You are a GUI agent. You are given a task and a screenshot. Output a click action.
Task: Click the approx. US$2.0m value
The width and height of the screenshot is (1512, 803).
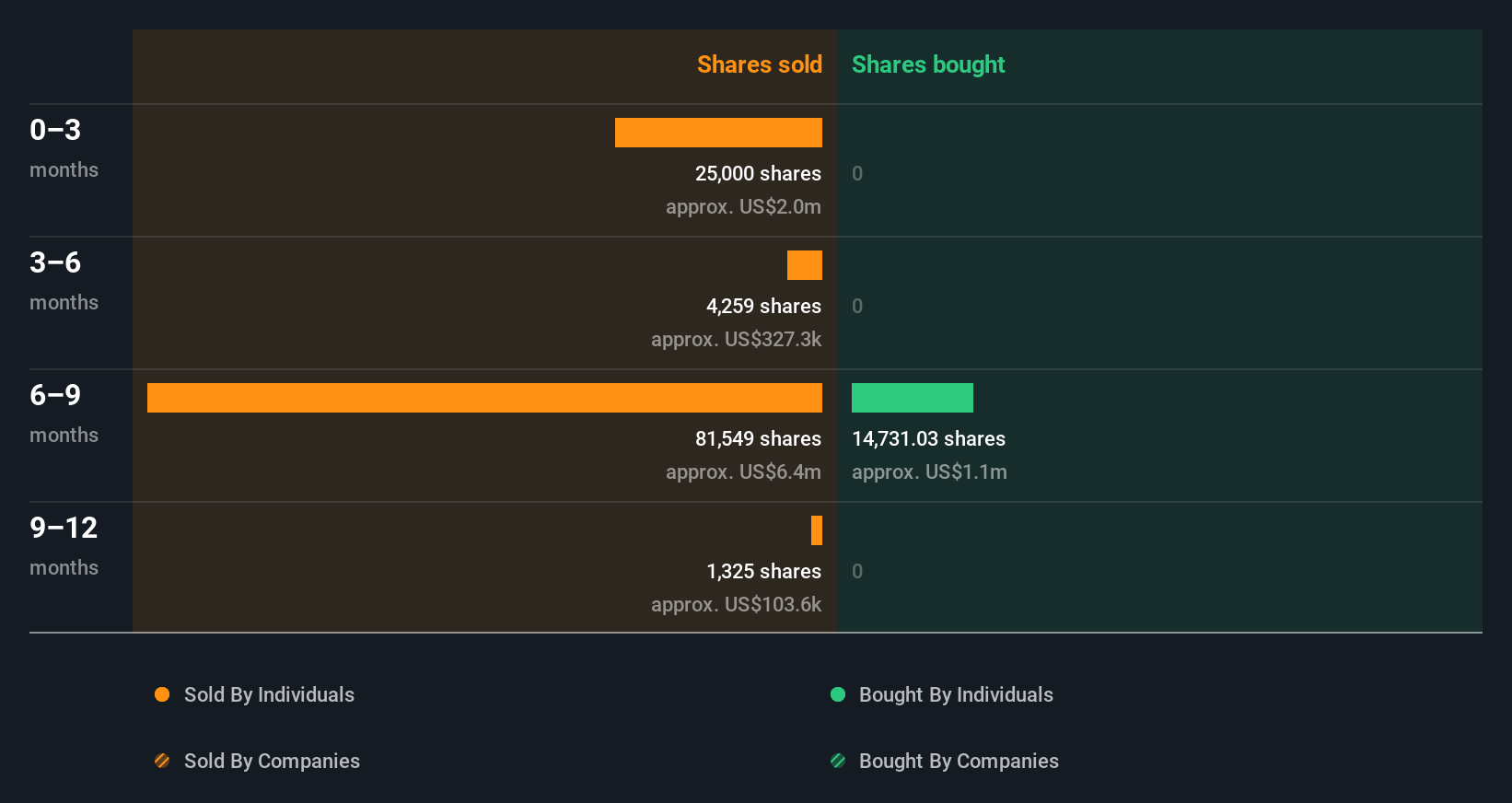tap(743, 206)
